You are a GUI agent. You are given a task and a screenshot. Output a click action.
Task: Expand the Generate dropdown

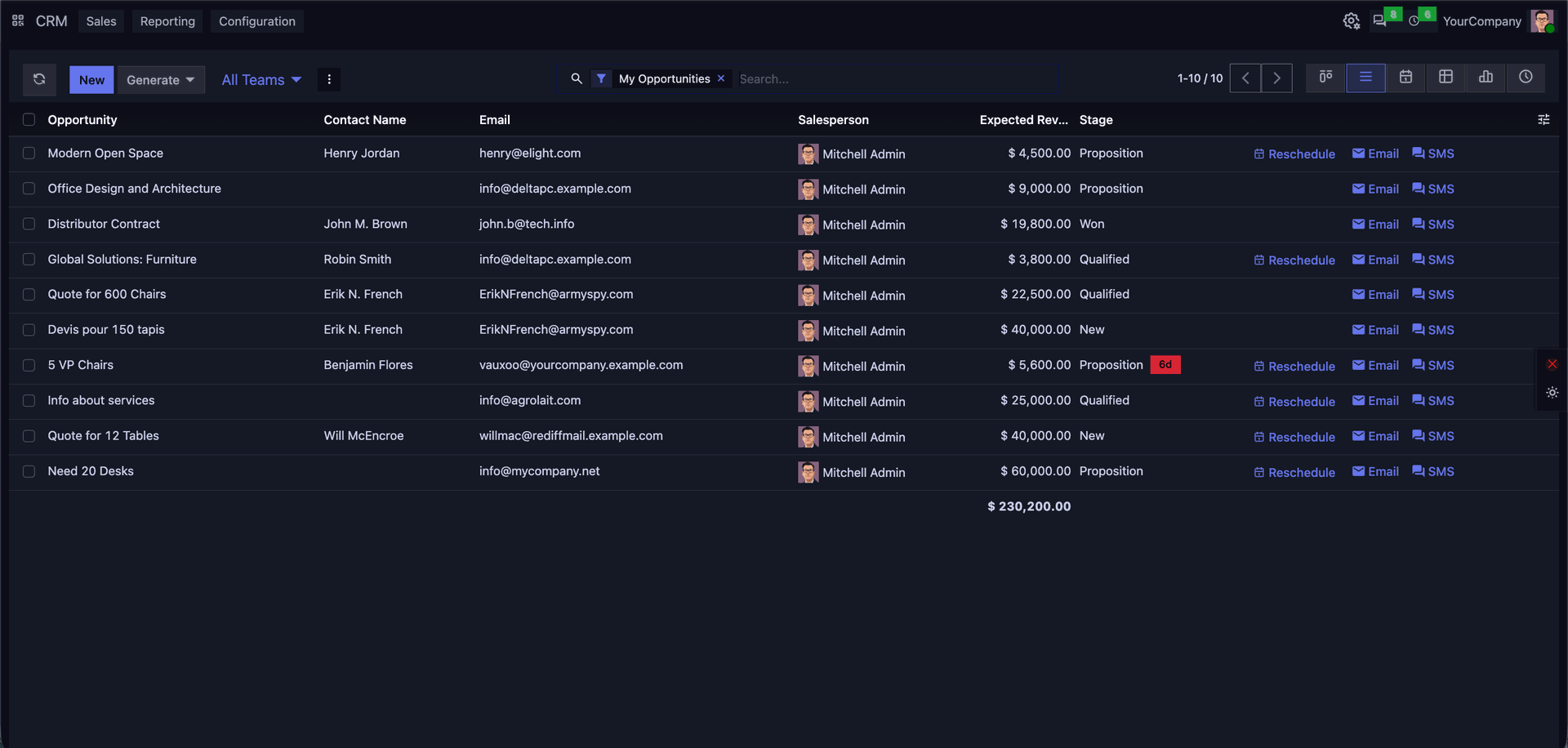(x=161, y=79)
